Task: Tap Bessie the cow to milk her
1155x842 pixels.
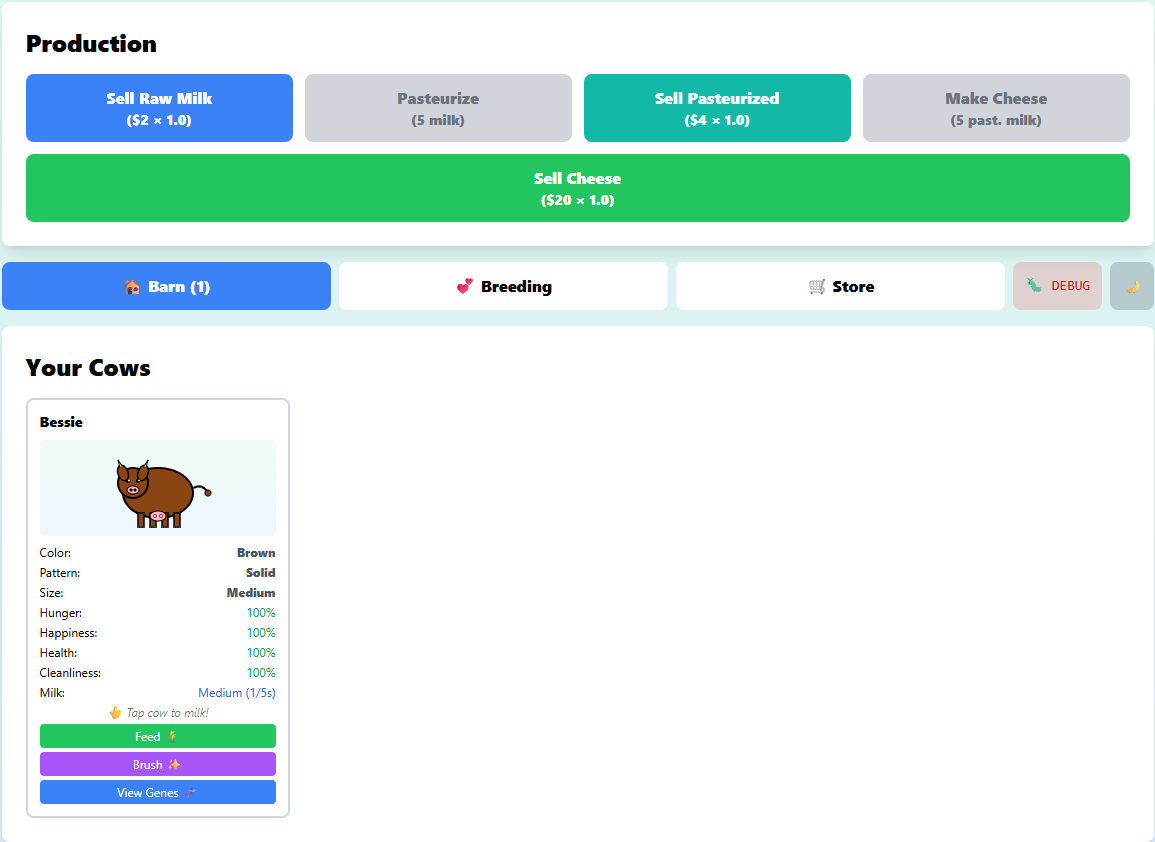Action: [x=157, y=487]
